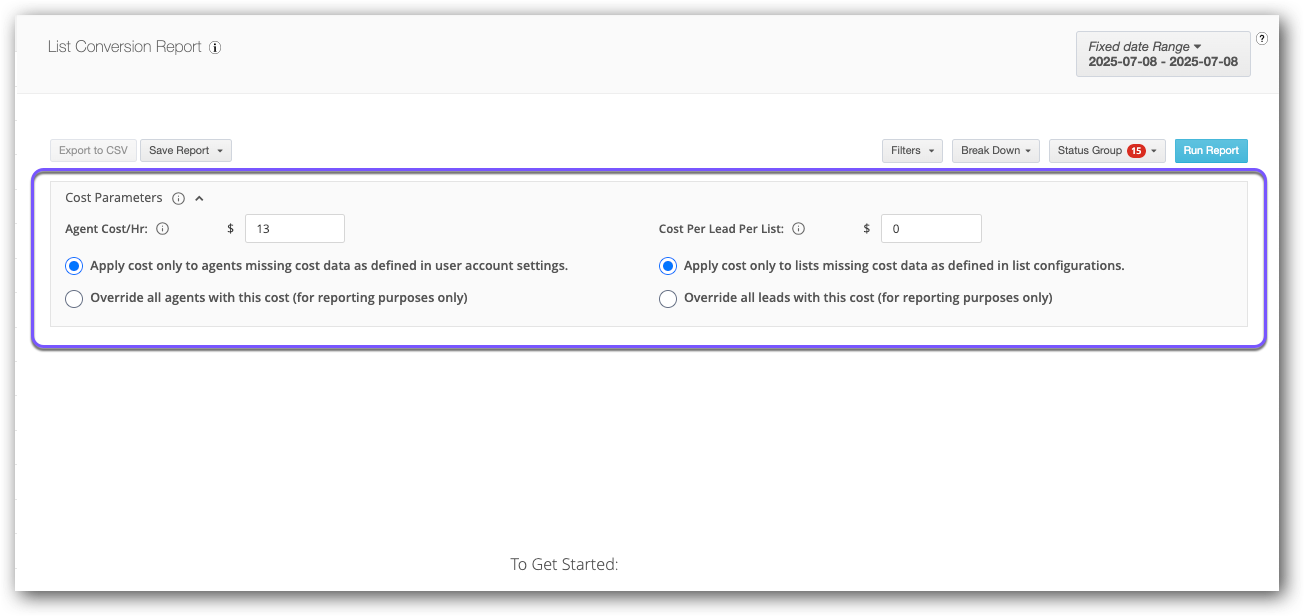This screenshot has height=616, width=1304.
Task: Expand the Filters dropdown
Action: tap(911, 151)
